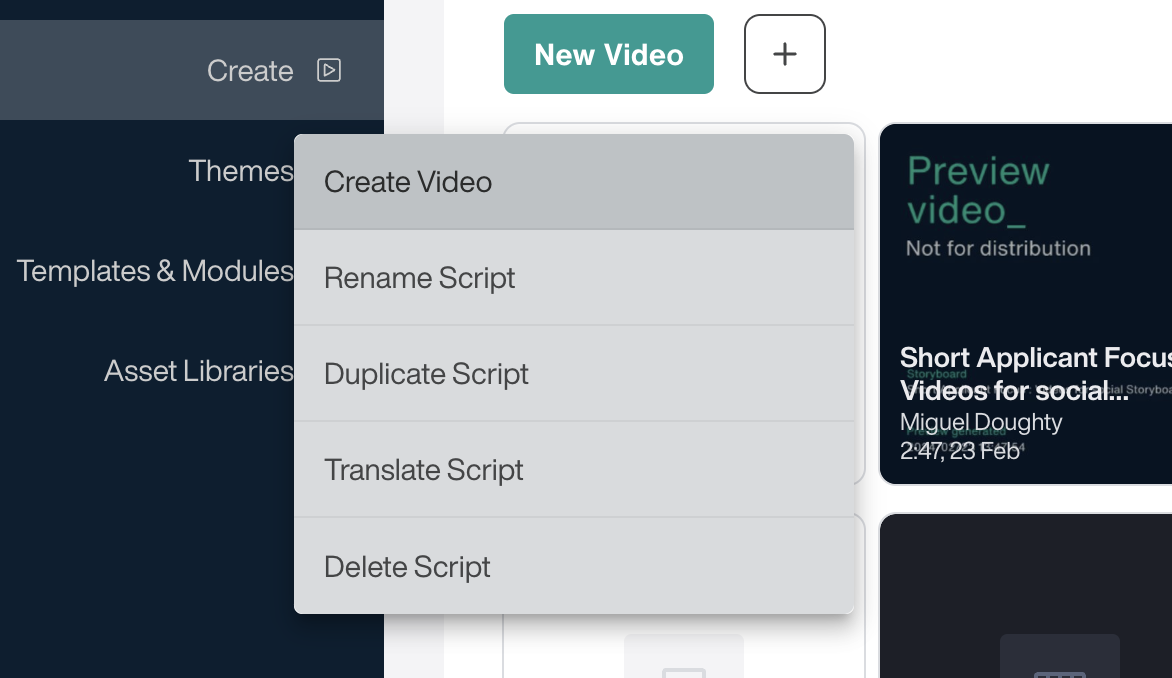
Task: Select Duplicate Script option
Action: [x=426, y=373]
